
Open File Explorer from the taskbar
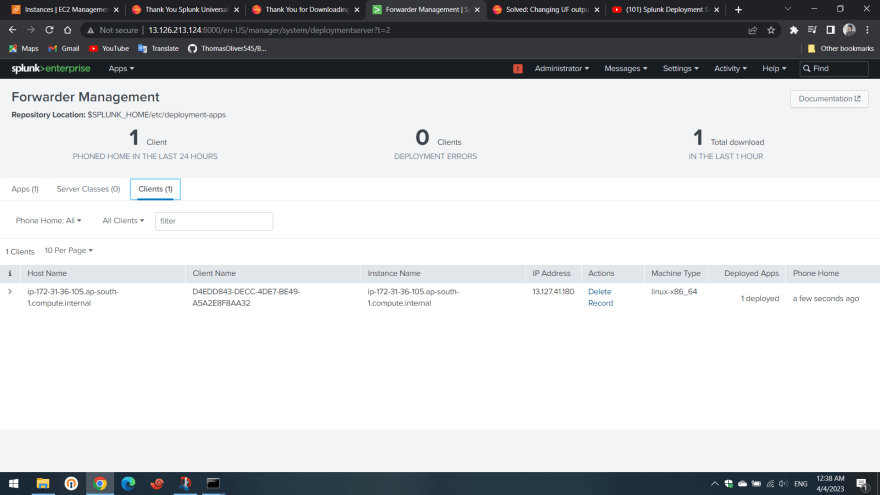click(43, 483)
